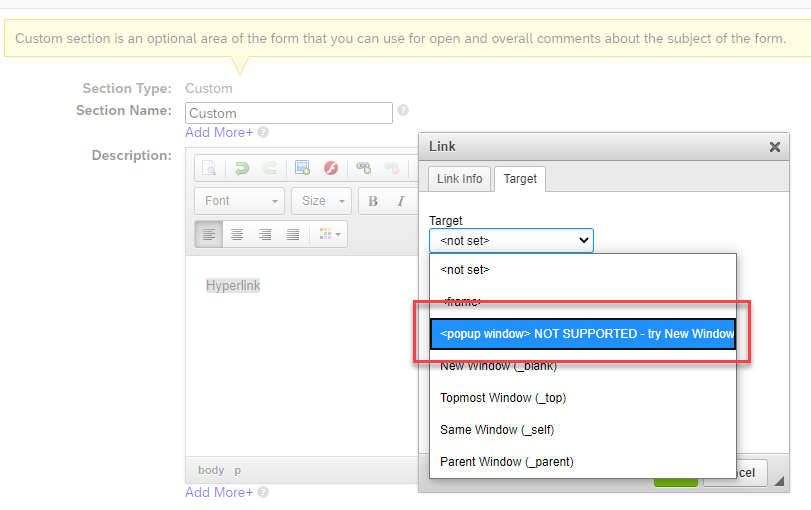Toggle bold formatting with B
Screen dimensions: 811x510
pos(373,201)
